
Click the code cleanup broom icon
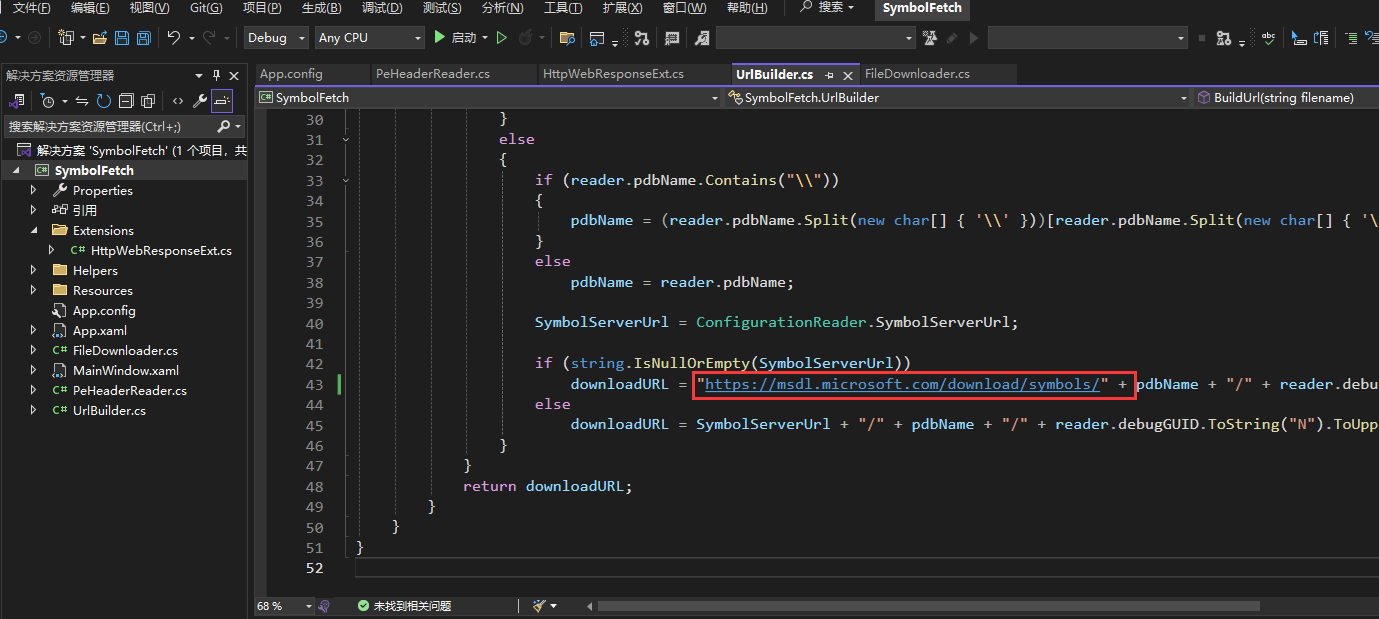[539, 606]
